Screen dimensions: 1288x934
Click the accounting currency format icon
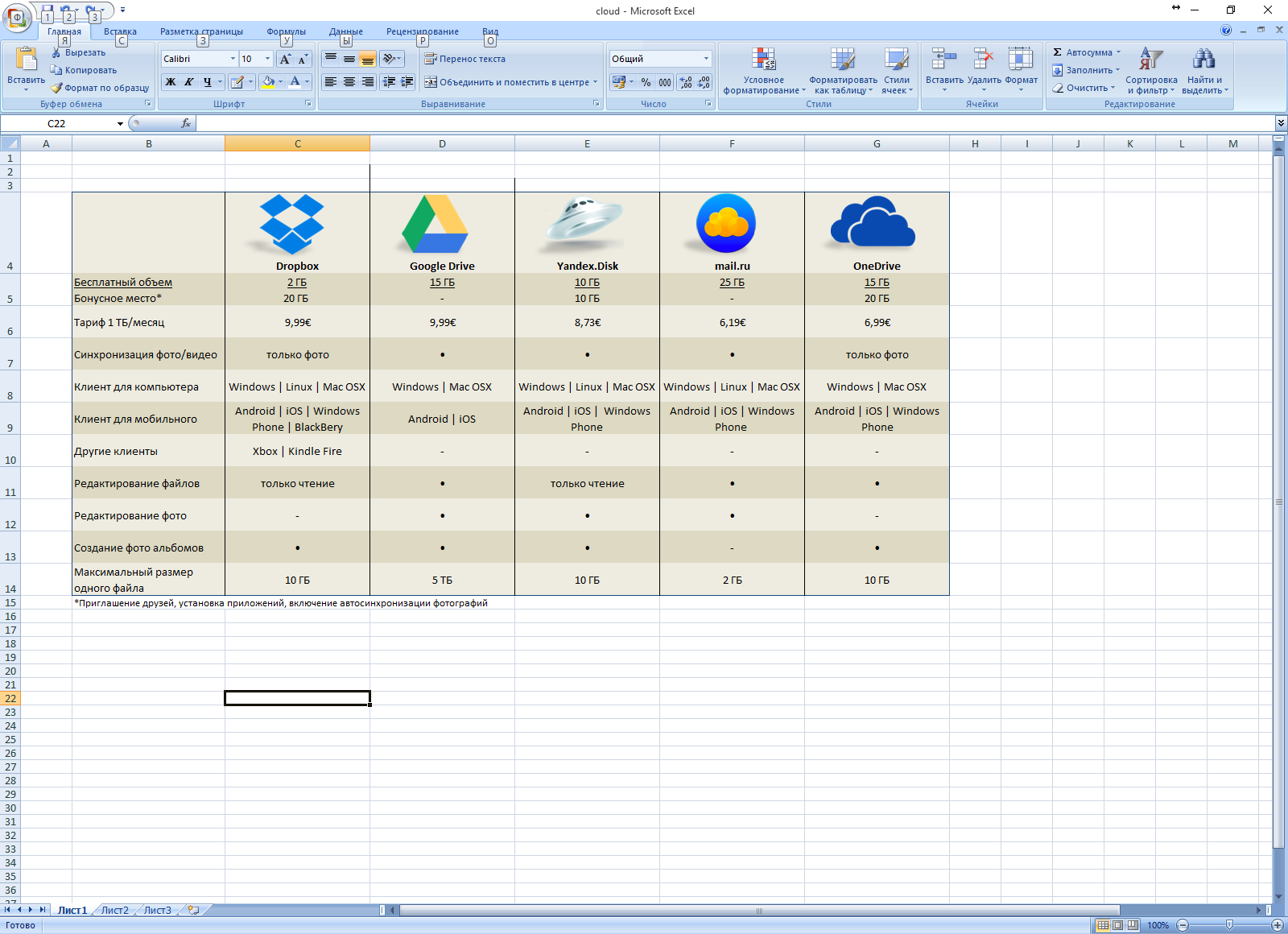(x=618, y=82)
